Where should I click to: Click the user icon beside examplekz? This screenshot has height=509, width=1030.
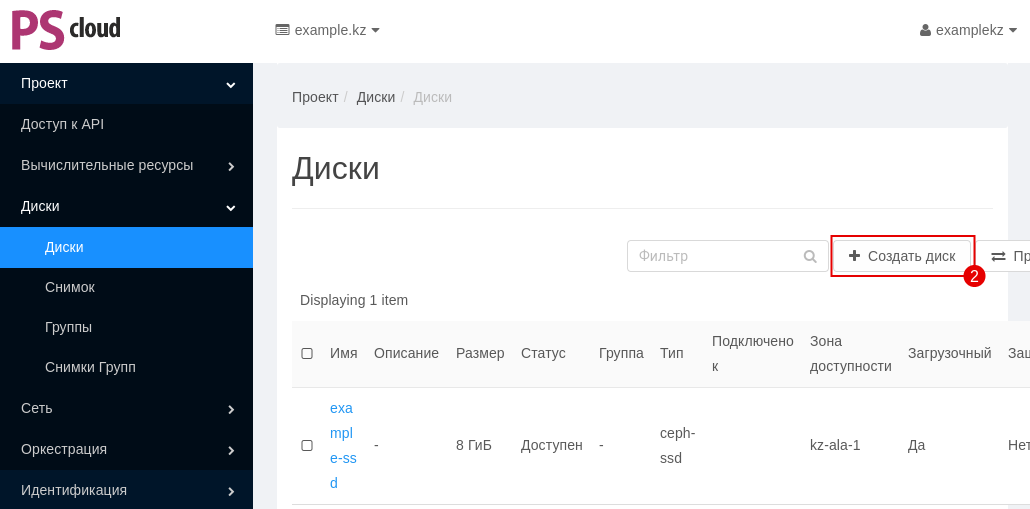[926, 30]
